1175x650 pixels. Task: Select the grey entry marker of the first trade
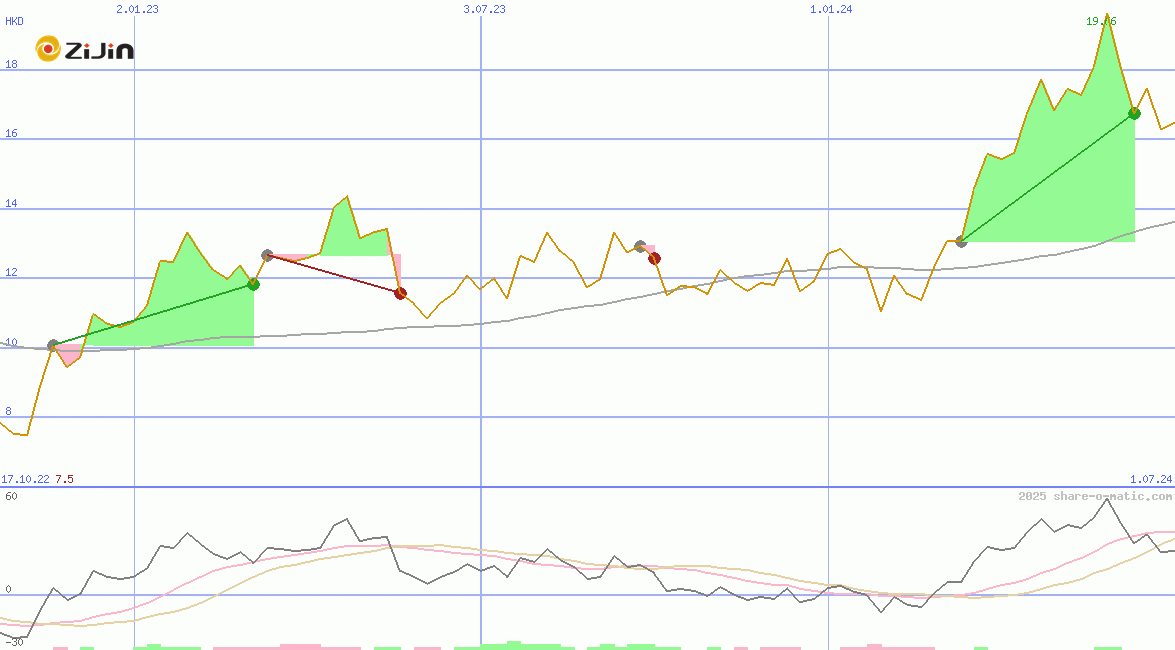pyautogui.click(x=53, y=345)
